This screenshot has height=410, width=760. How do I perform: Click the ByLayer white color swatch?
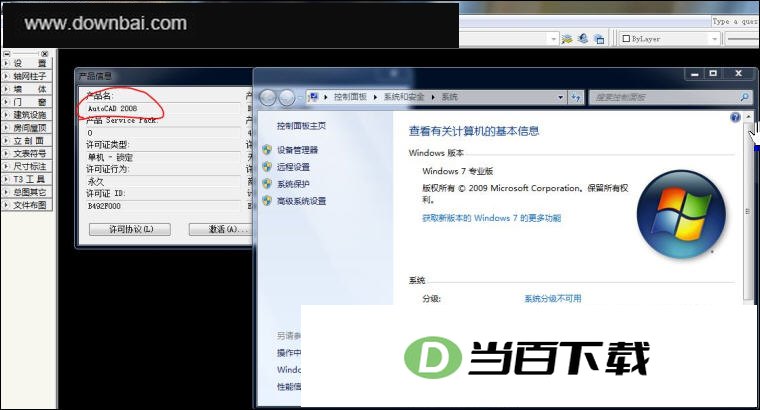pos(626,39)
